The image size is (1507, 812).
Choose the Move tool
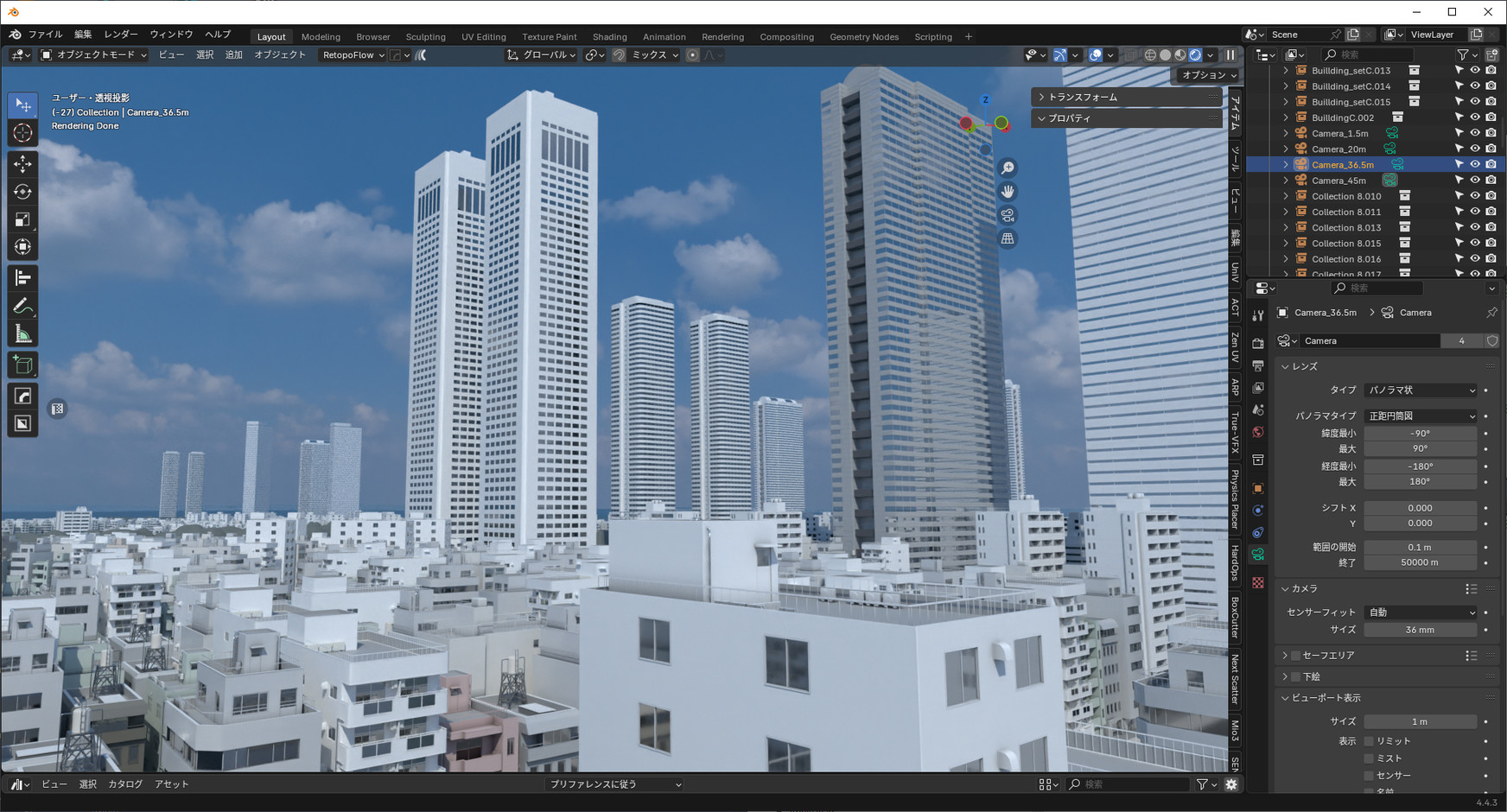point(23,163)
